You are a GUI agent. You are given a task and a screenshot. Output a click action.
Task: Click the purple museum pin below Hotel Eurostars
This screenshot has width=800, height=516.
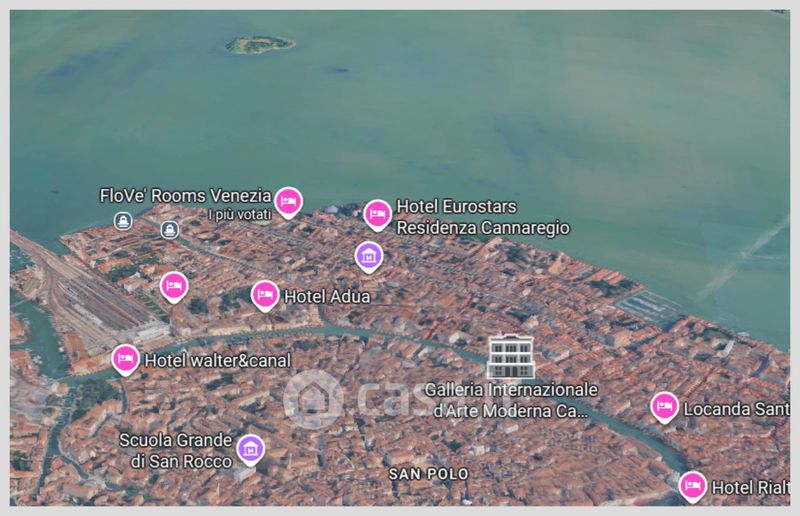click(x=370, y=256)
